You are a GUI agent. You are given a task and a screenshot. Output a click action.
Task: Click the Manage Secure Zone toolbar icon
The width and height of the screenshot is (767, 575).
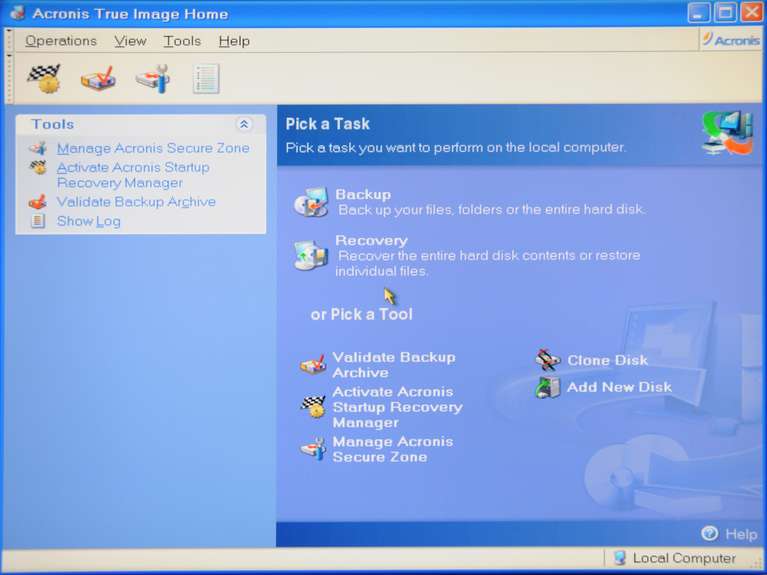pyautogui.click(x=153, y=78)
